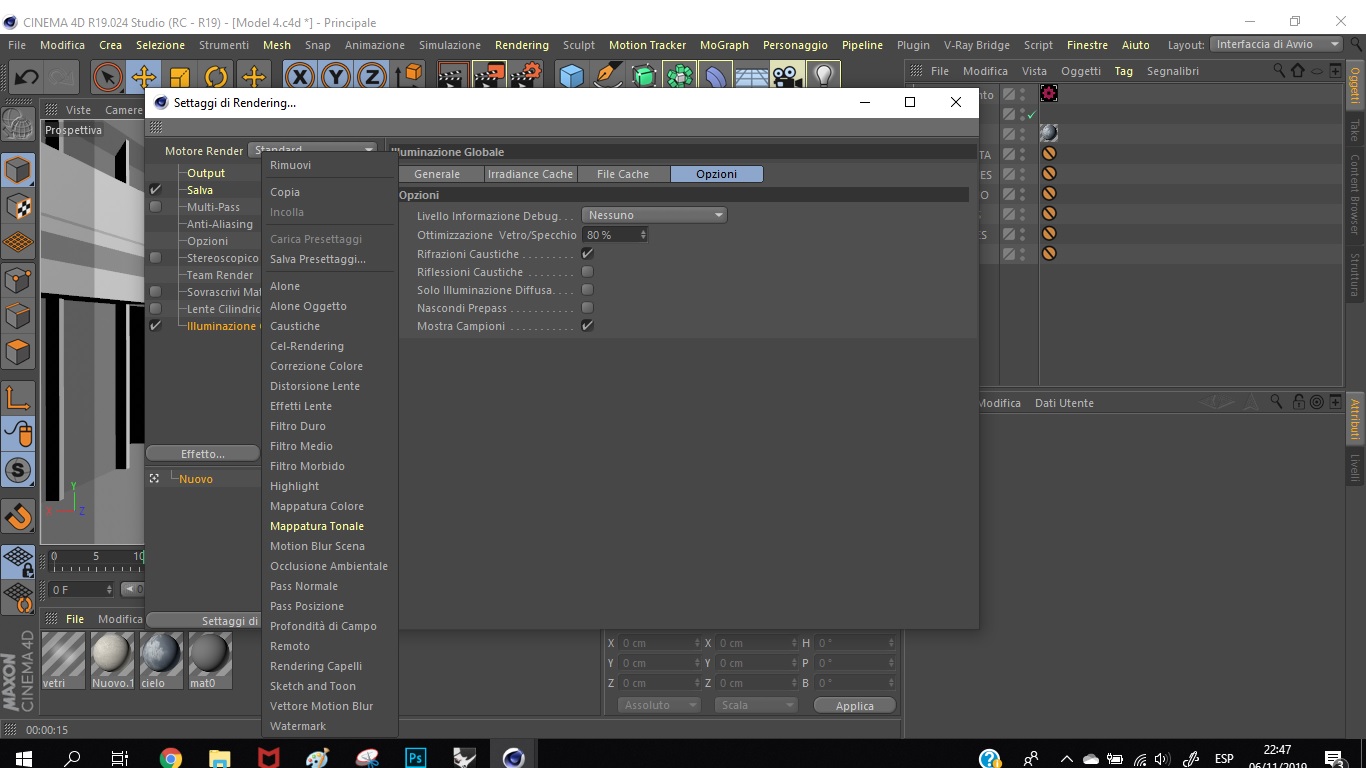
Task: Toggle the Multi-Pass checkbox
Action: pyautogui.click(x=156, y=207)
